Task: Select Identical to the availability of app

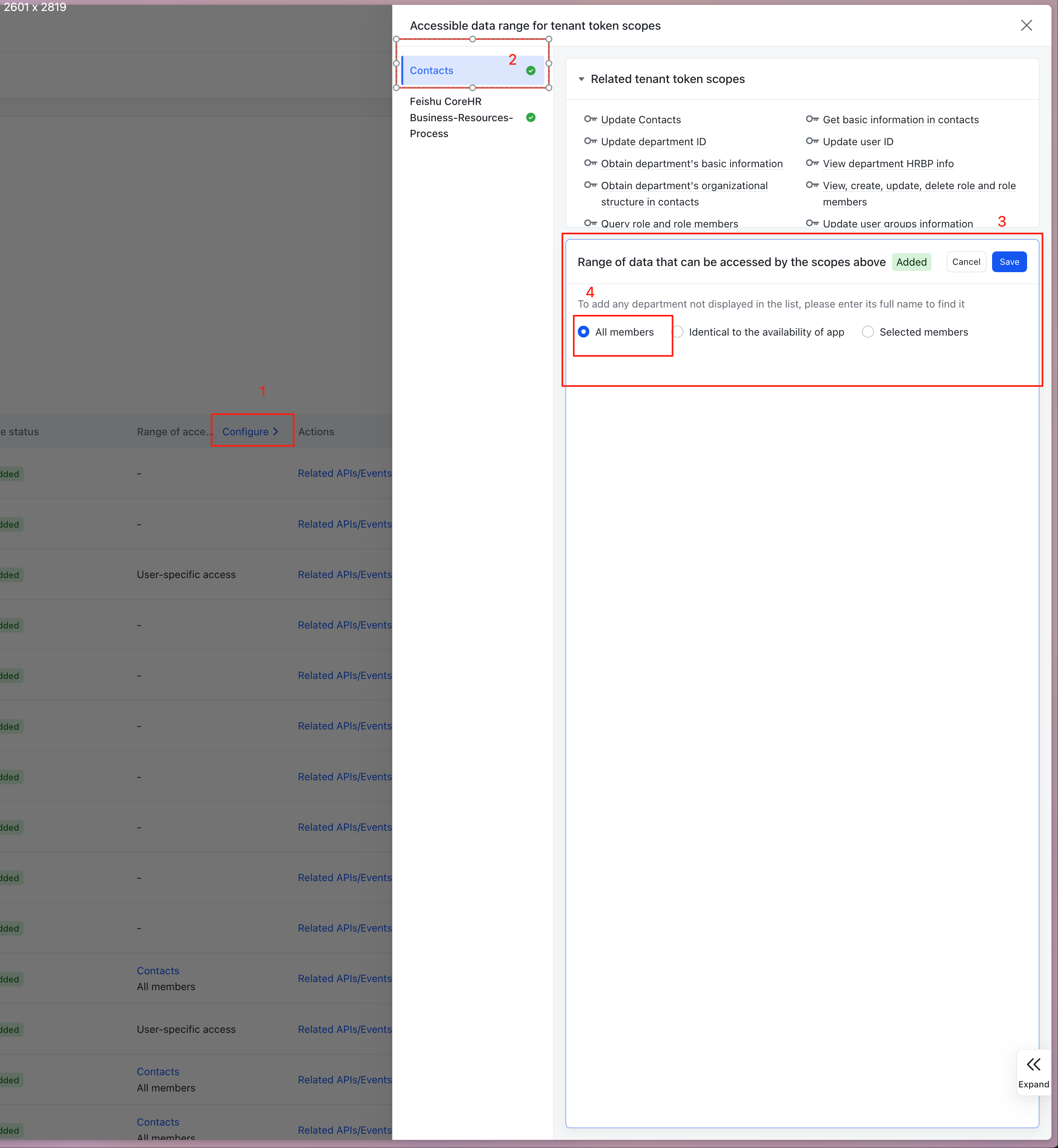Action: 678,332
